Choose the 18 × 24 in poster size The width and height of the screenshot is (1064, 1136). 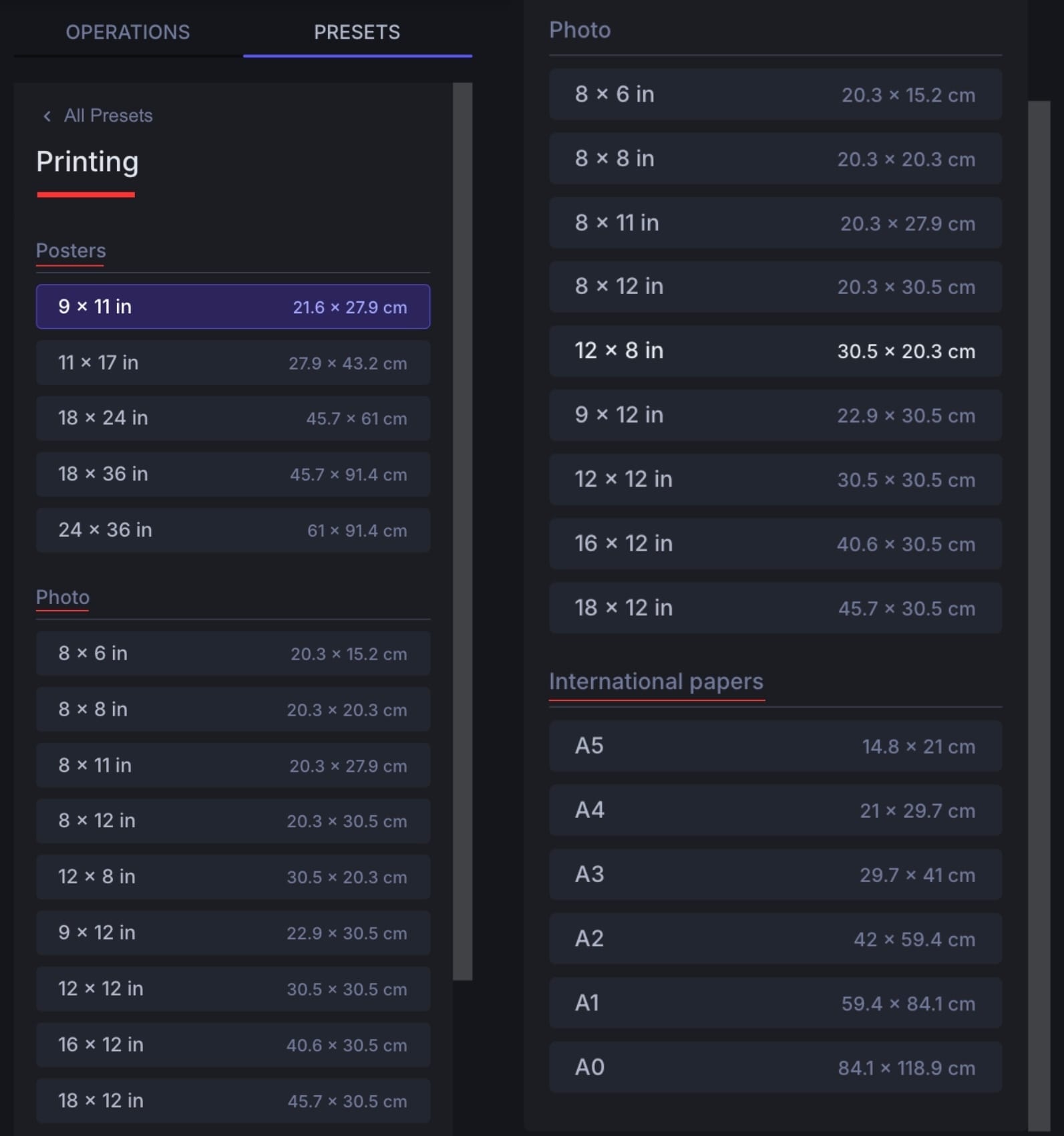[233, 418]
